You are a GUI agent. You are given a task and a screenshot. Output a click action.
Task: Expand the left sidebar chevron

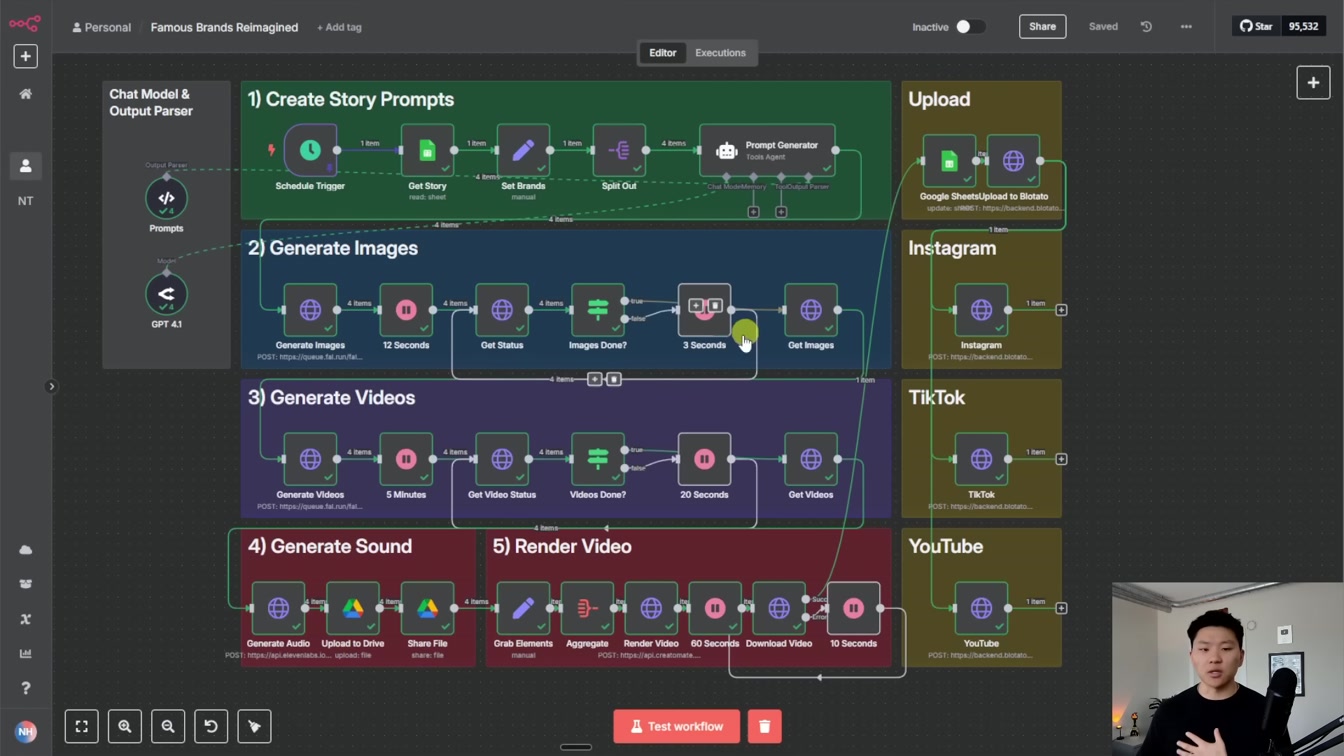pyautogui.click(x=51, y=386)
